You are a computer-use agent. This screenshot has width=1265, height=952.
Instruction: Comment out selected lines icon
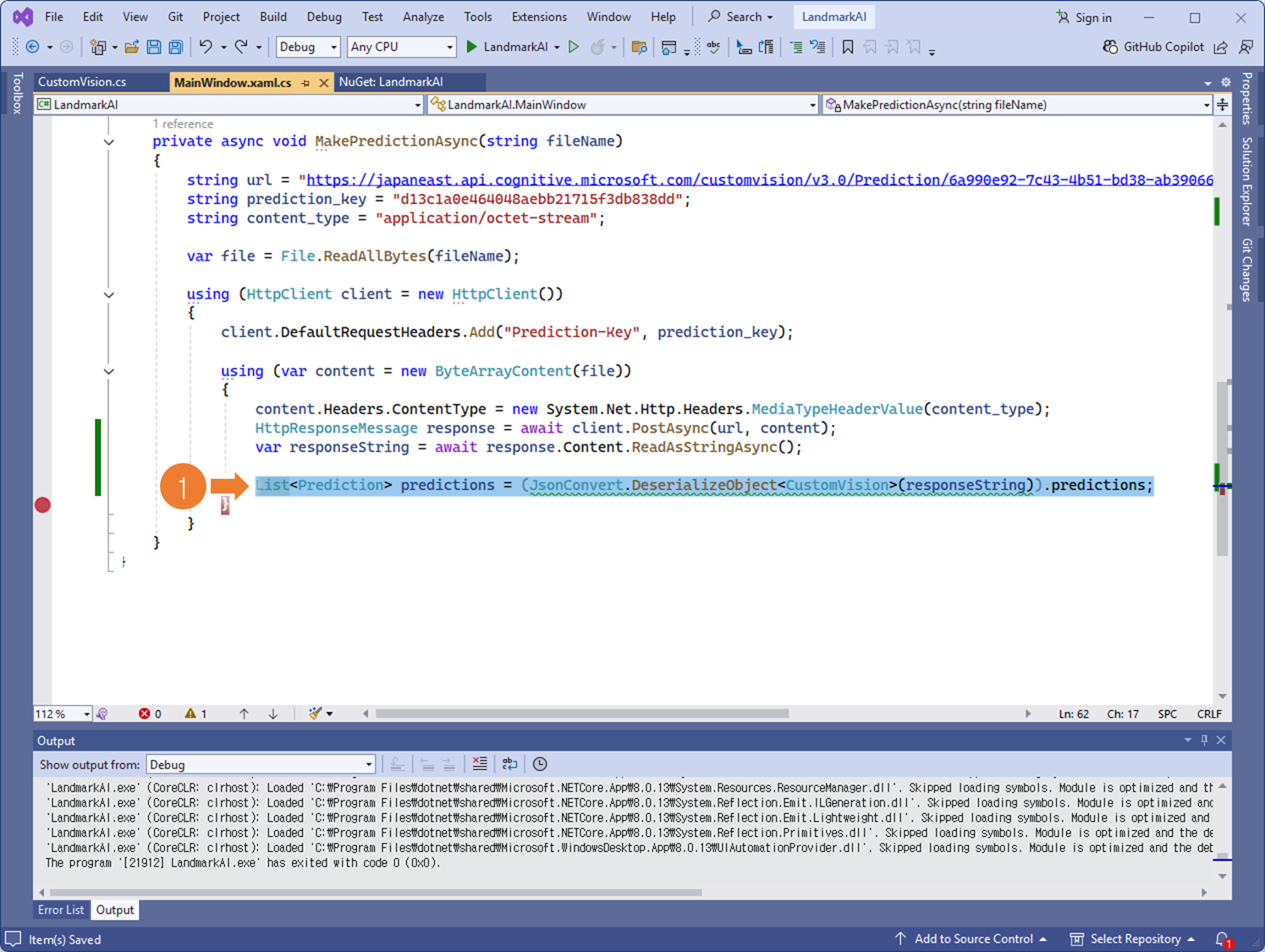coord(796,47)
